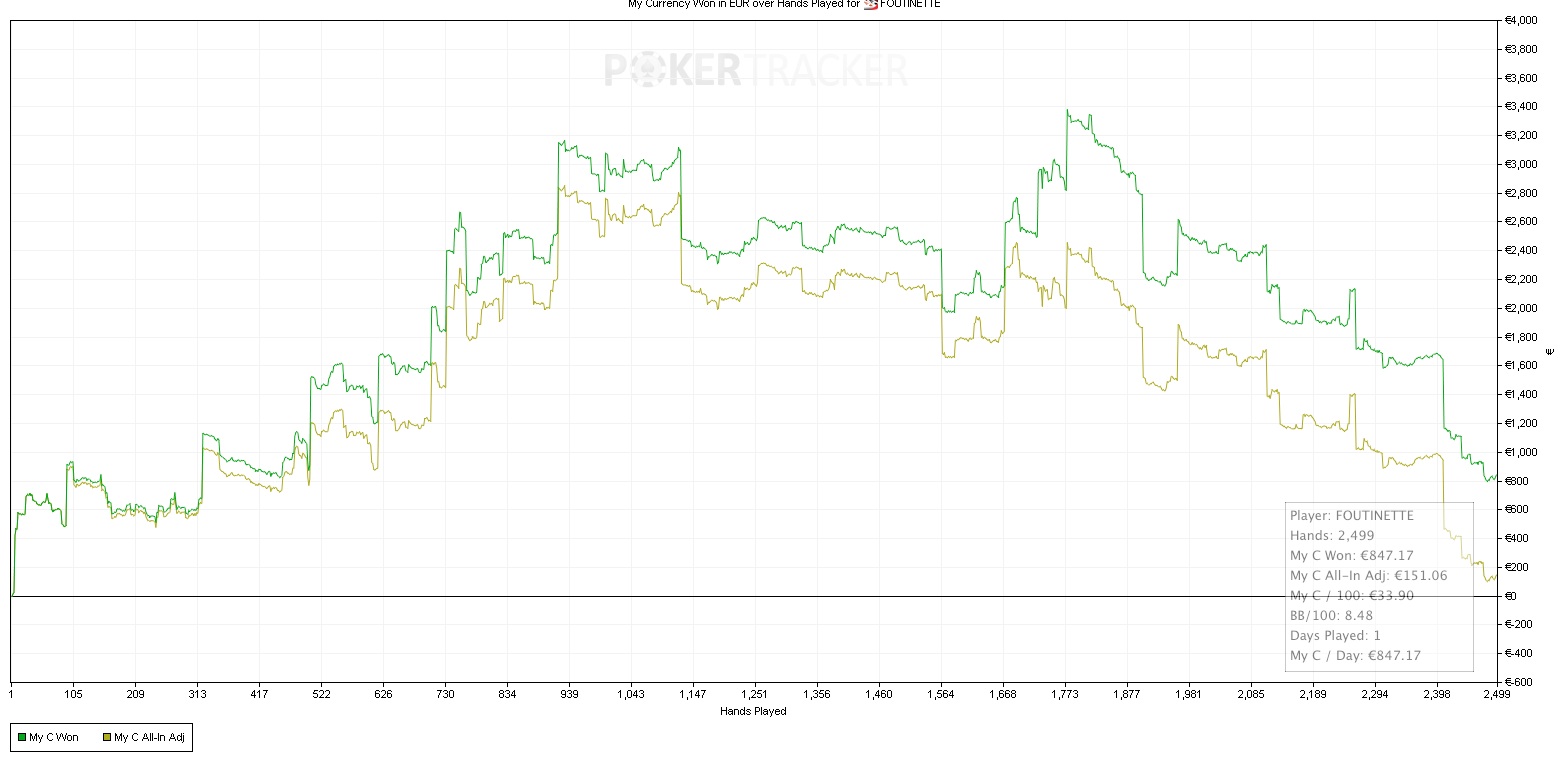
Task: Click the x-axis tick label 1,147
Action: [693, 694]
